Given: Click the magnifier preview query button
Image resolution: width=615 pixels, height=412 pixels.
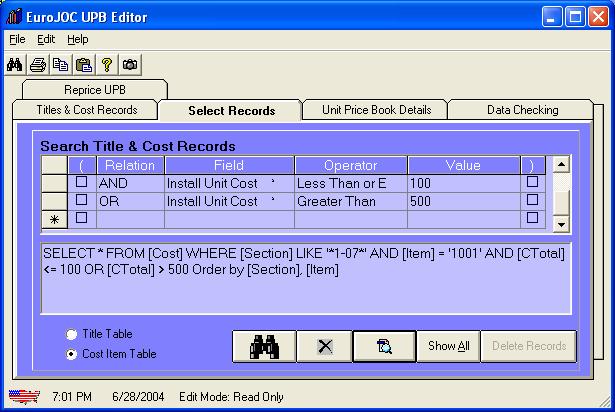Looking at the screenshot, I should (x=383, y=346).
